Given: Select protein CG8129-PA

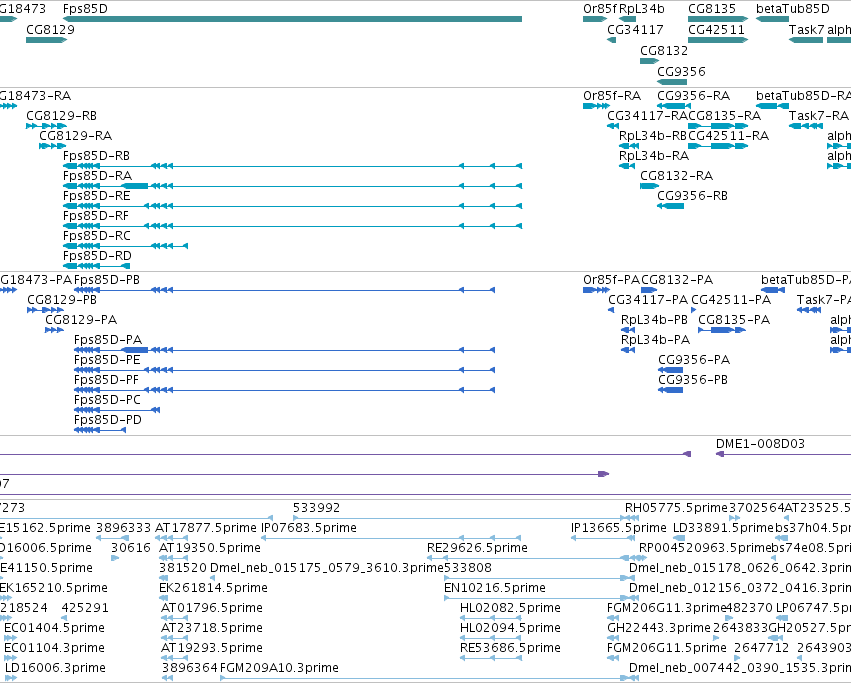Looking at the screenshot, I should (x=81, y=321).
